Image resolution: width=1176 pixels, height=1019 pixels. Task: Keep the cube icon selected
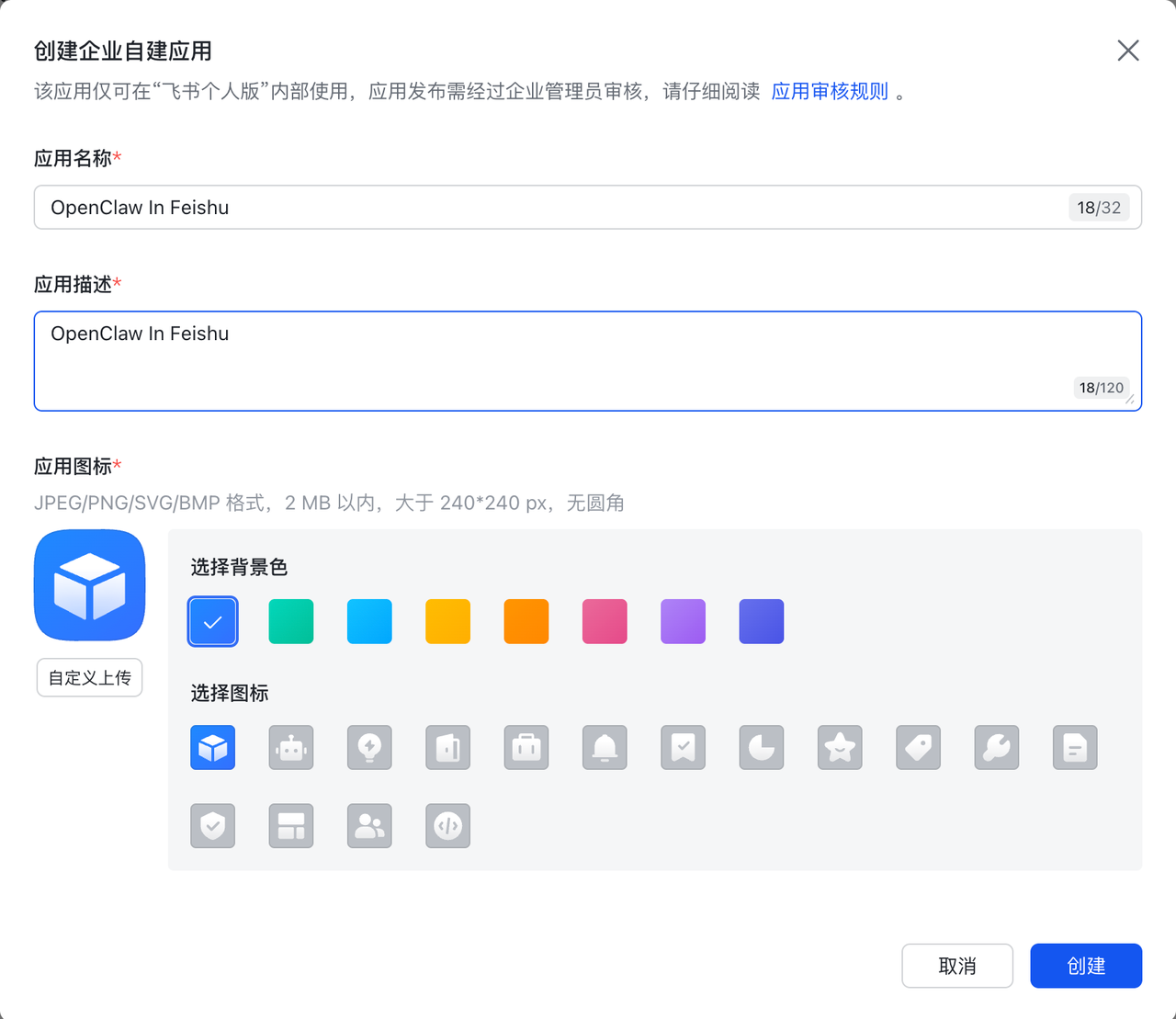[x=212, y=747]
